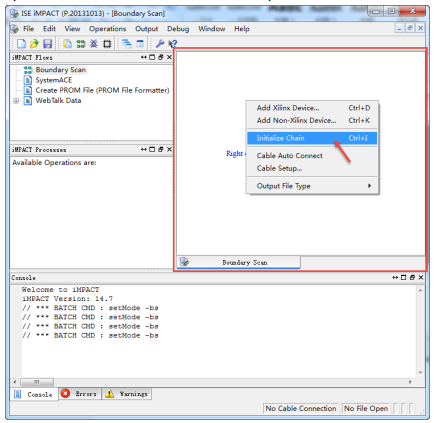This screenshot has width=435, height=423.
Task: Close the Console panel
Action: (x=421, y=277)
